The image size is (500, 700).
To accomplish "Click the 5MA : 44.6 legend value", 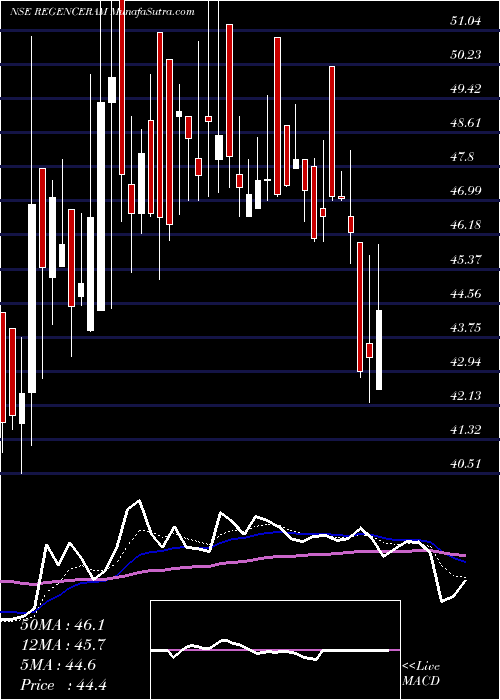I will pos(57,665).
